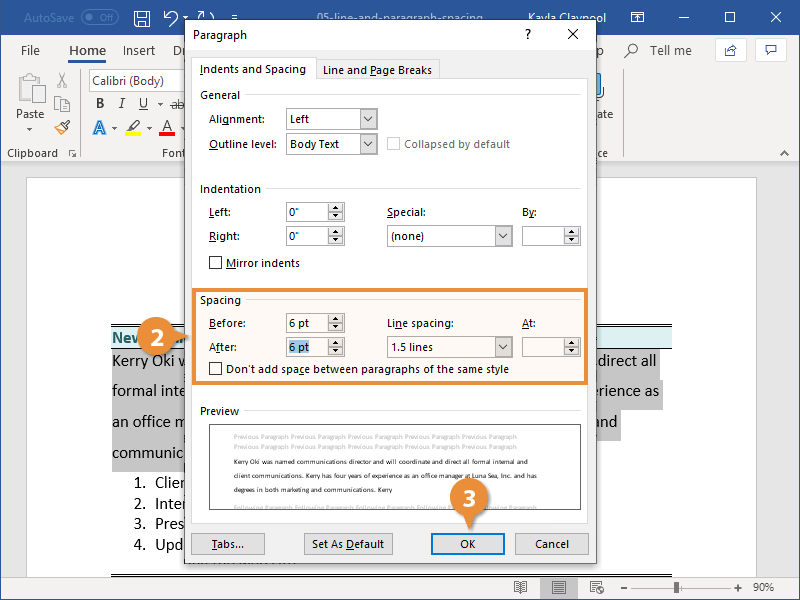Click the font color (A) icon
The image size is (800, 600).
point(166,127)
